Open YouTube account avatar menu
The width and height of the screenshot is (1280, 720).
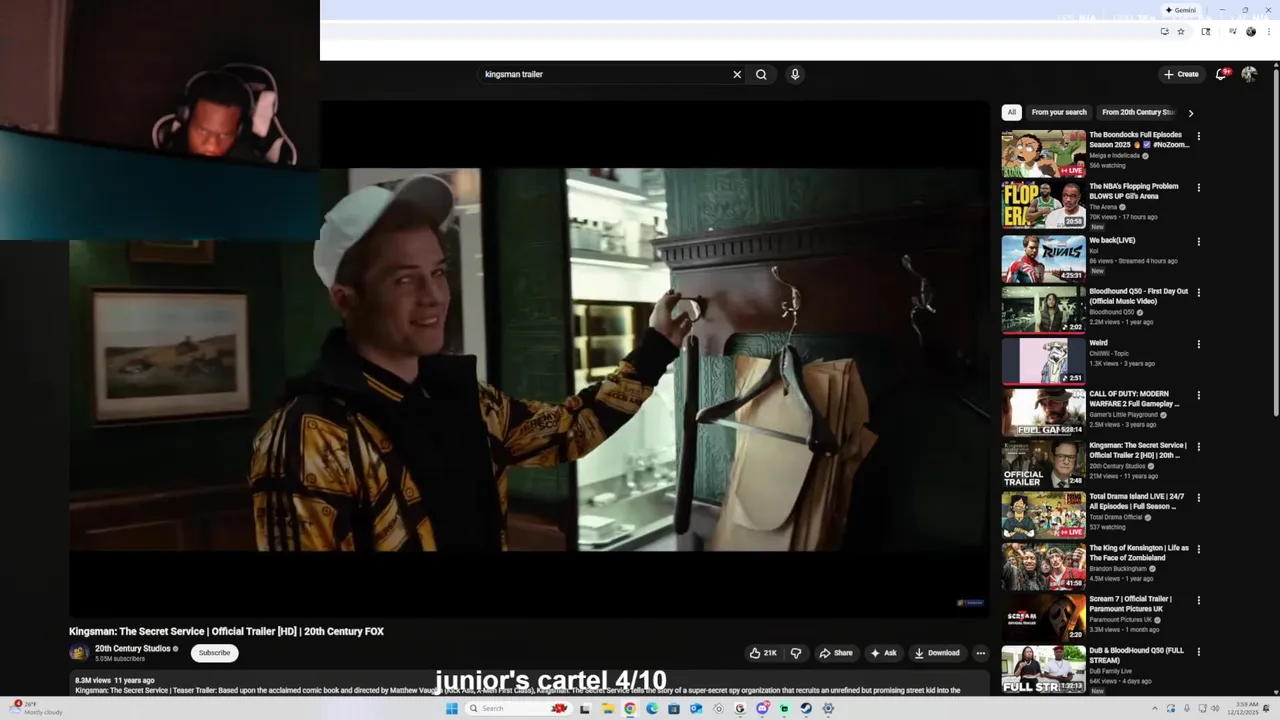[x=1249, y=74]
